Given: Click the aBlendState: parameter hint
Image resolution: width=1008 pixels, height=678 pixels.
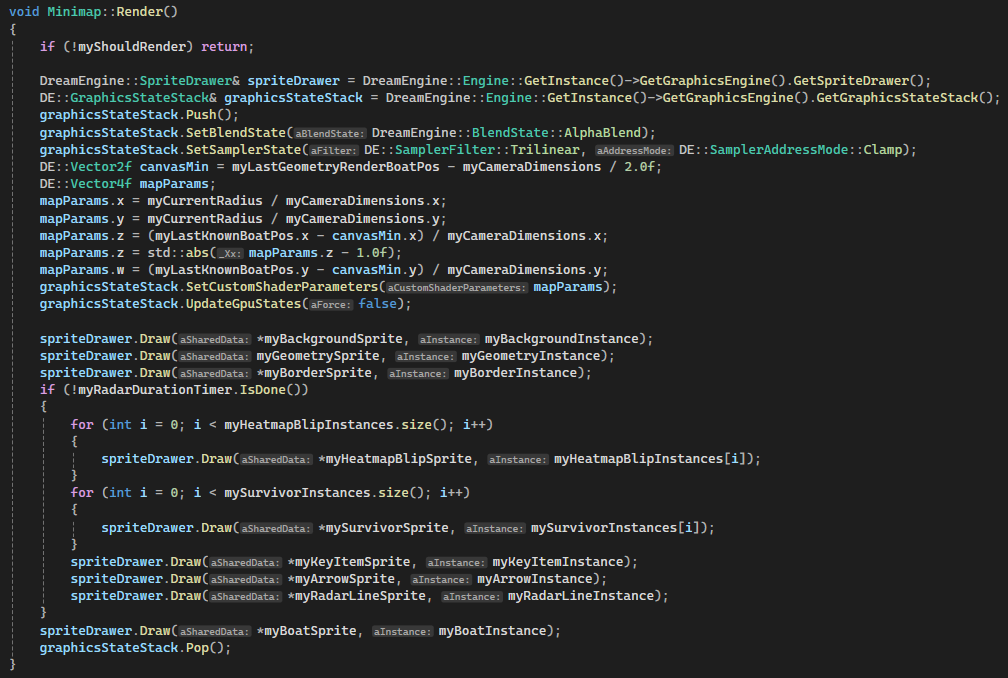Looking at the screenshot, I should click(330, 133).
